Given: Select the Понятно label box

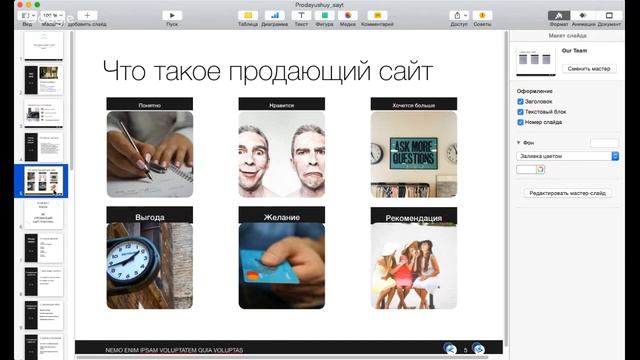Looking at the screenshot, I should 150,104.
